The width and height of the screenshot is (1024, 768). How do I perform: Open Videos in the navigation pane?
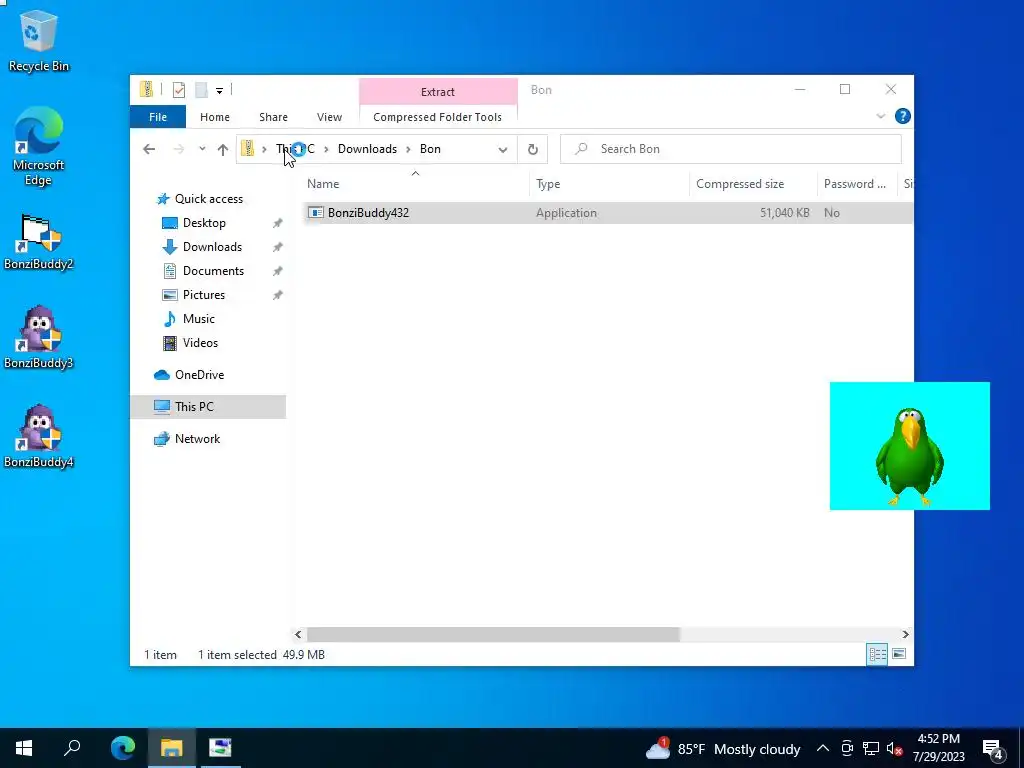200,343
